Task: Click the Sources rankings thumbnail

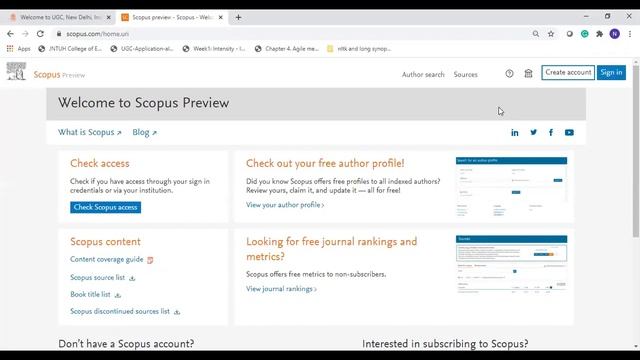Action: pos(511,264)
